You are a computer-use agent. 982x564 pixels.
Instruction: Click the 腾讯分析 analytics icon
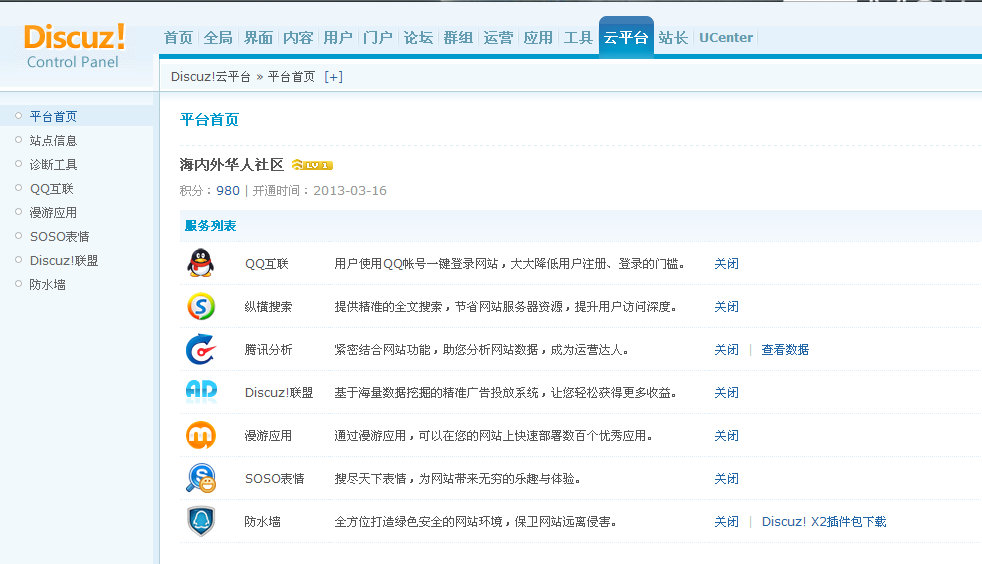coord(201,349)
